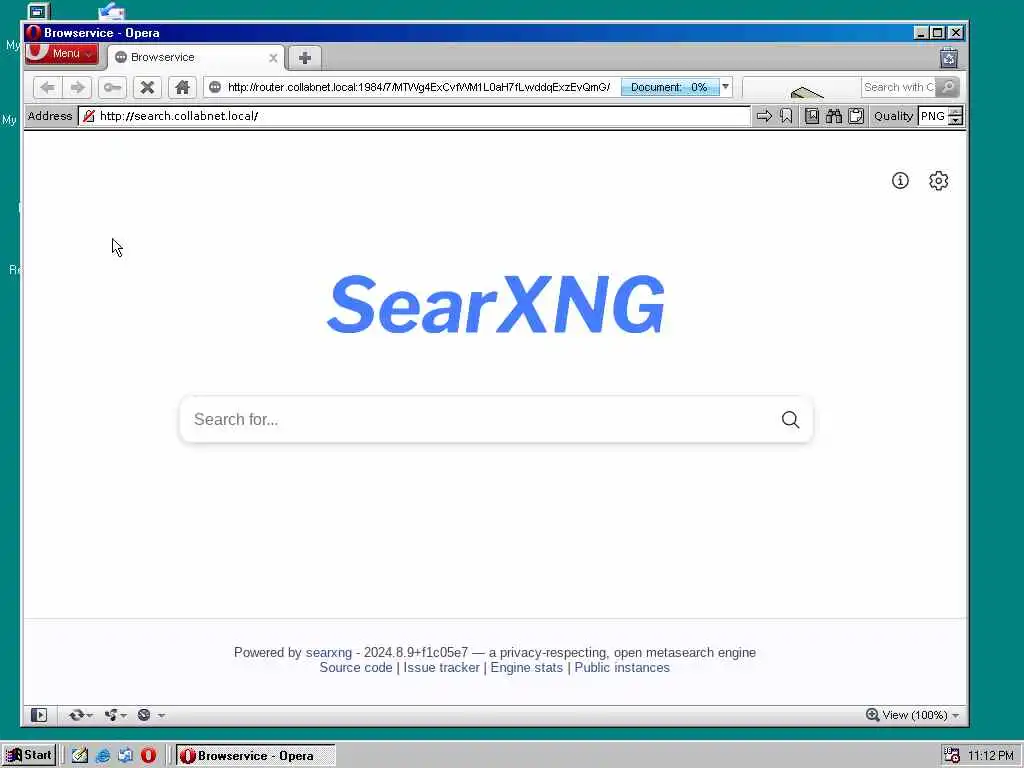Open SearXNG about info icon

pos(900,181)
